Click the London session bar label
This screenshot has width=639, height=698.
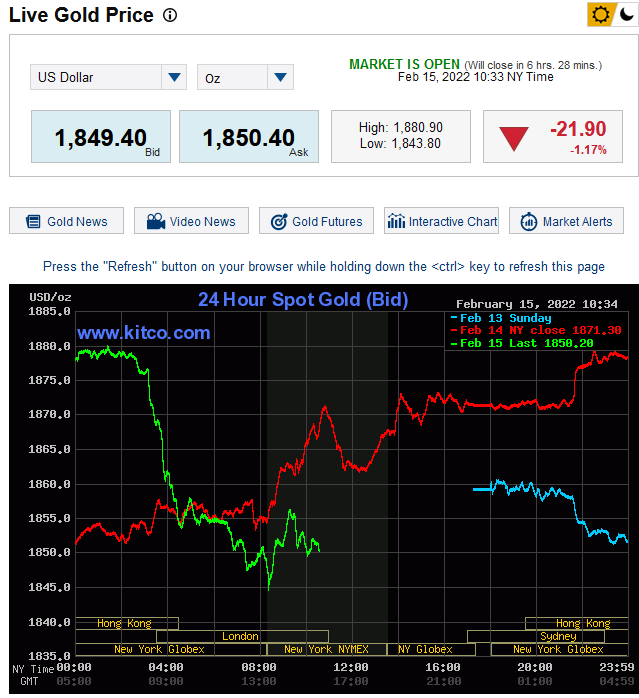tap(240, 637)
